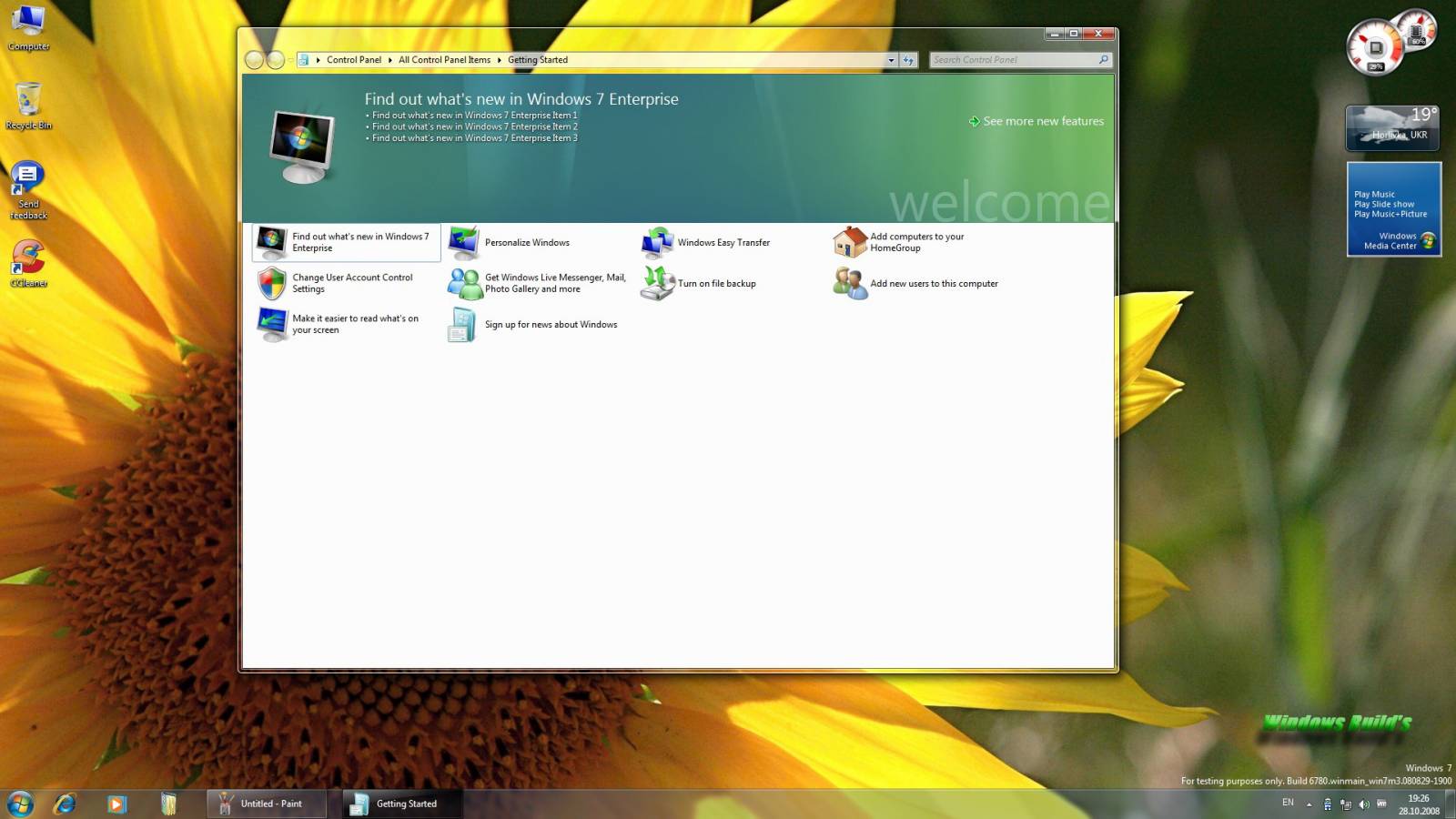The width and height of the screenshot is (1456, 819).
Task: Show hidden tray icons arrow
Action: tap(1309, 804)
